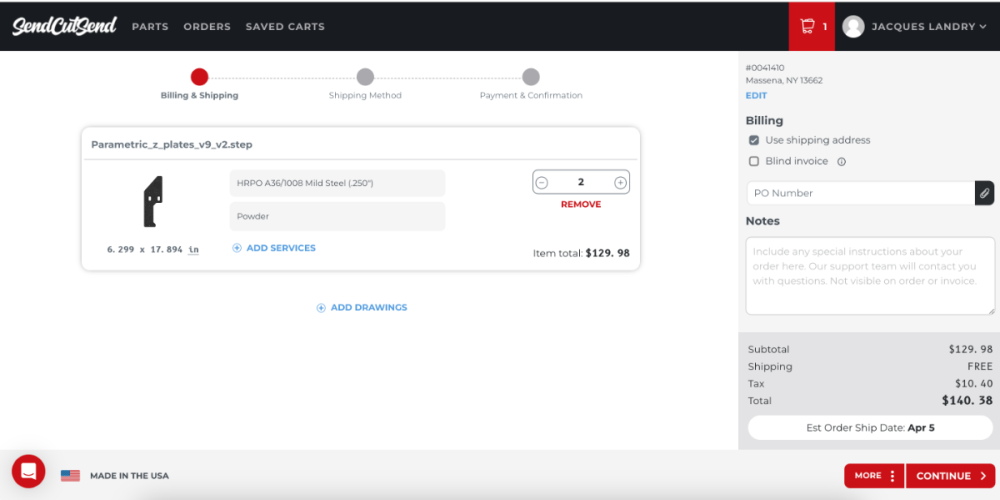Click the user avatar icon
The width and height of the screenshot is (1000, 500).
tap(853, 26)
